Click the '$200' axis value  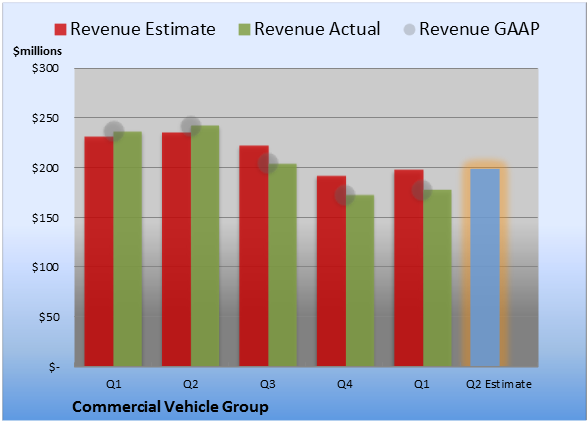click(45, 168)
